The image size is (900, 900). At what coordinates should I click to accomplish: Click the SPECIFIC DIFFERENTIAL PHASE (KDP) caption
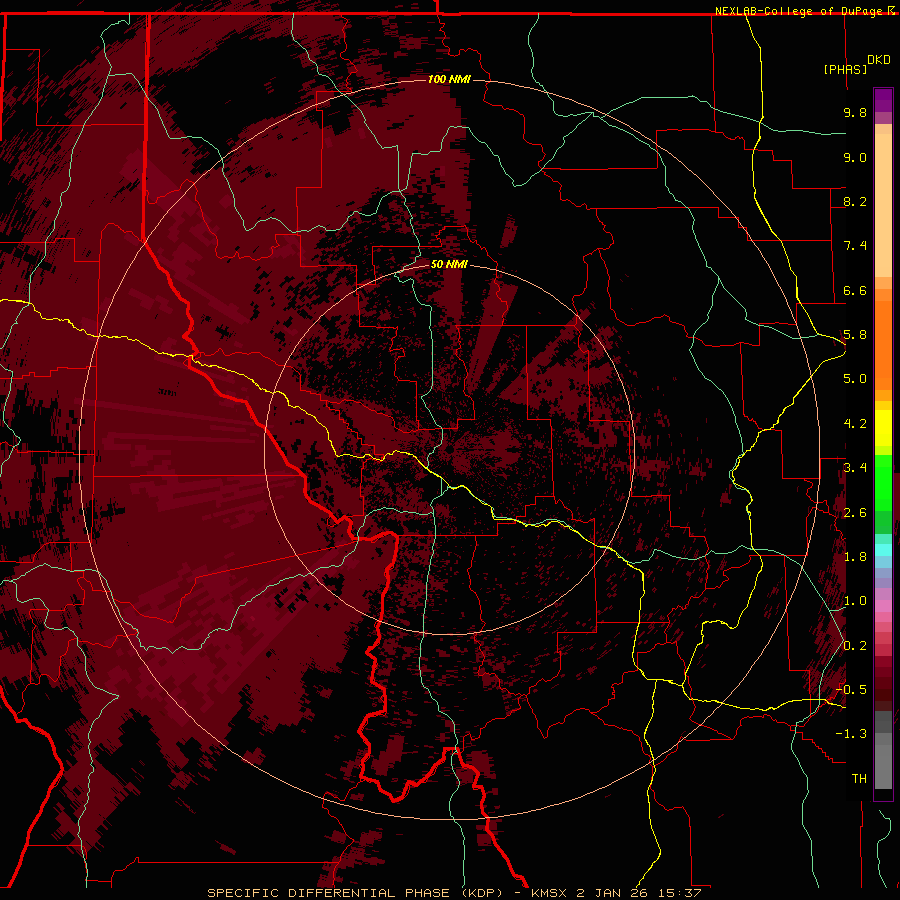tap(354, 893)
